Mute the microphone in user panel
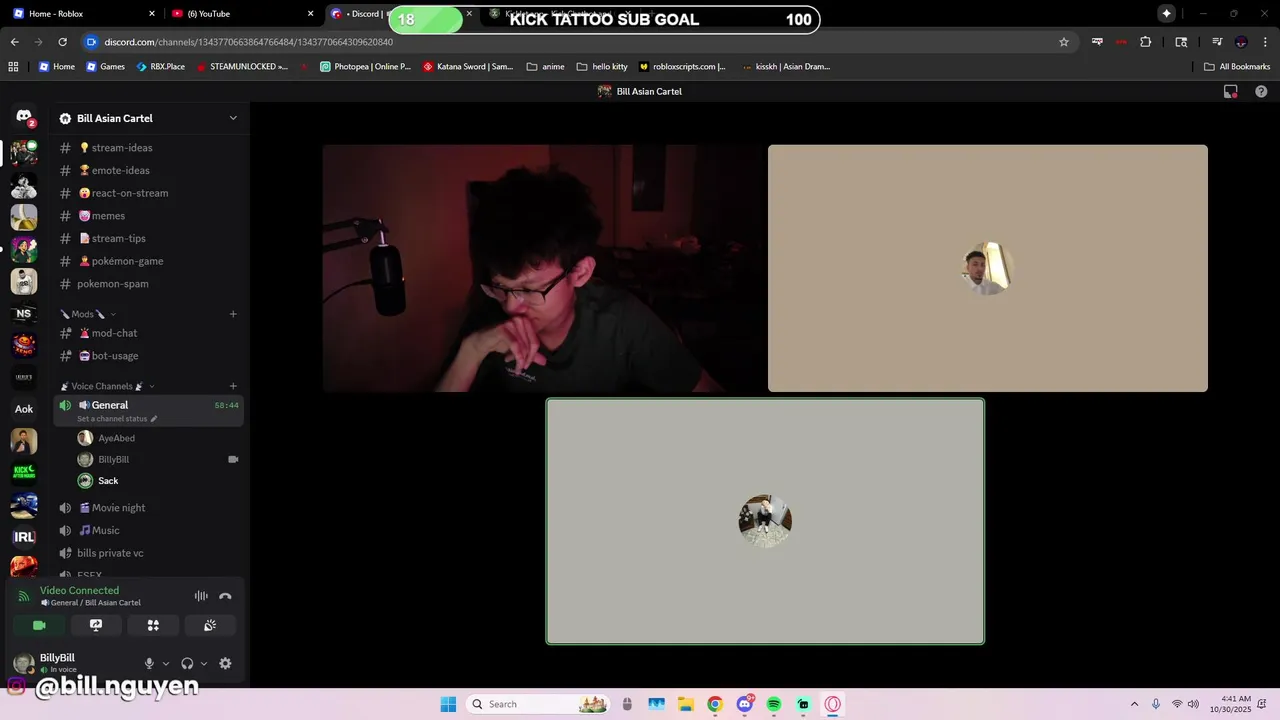1280x720 pixels. (149, 663)
